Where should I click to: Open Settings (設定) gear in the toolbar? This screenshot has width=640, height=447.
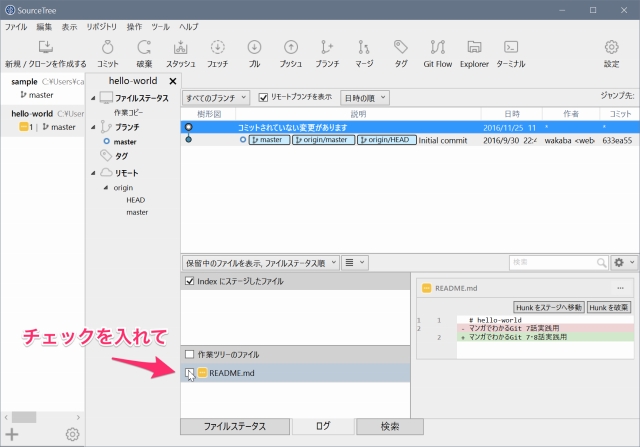[611, 53]
